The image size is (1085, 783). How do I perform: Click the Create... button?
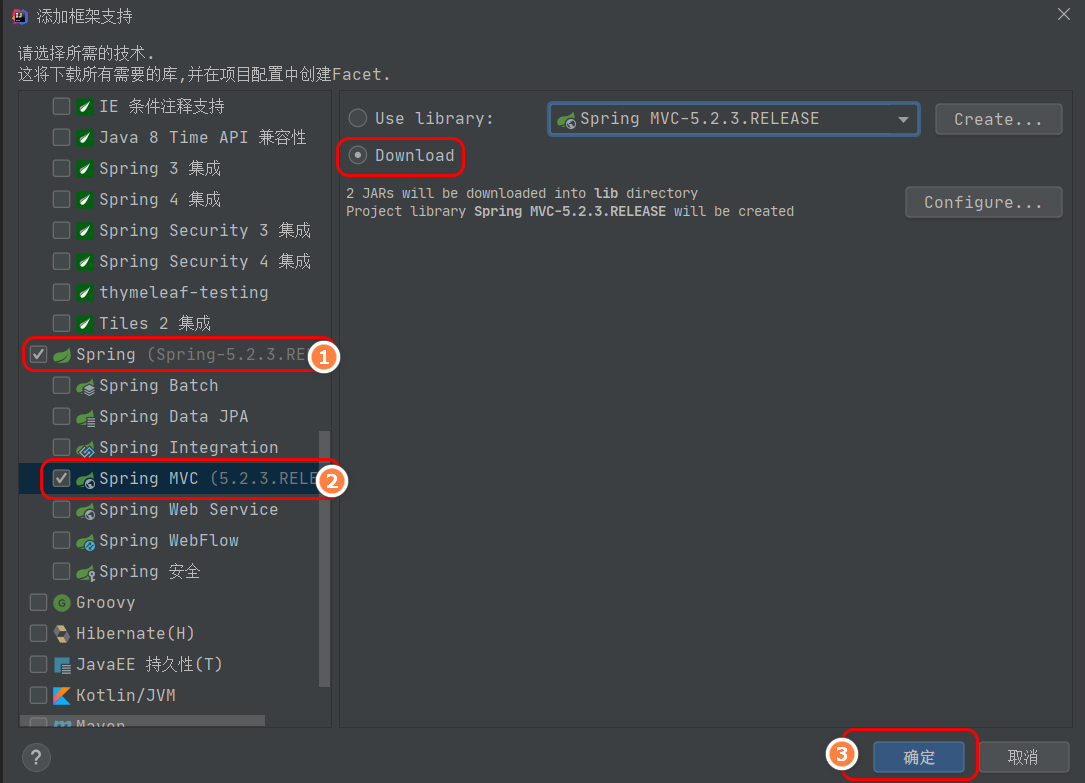[998, 119]
